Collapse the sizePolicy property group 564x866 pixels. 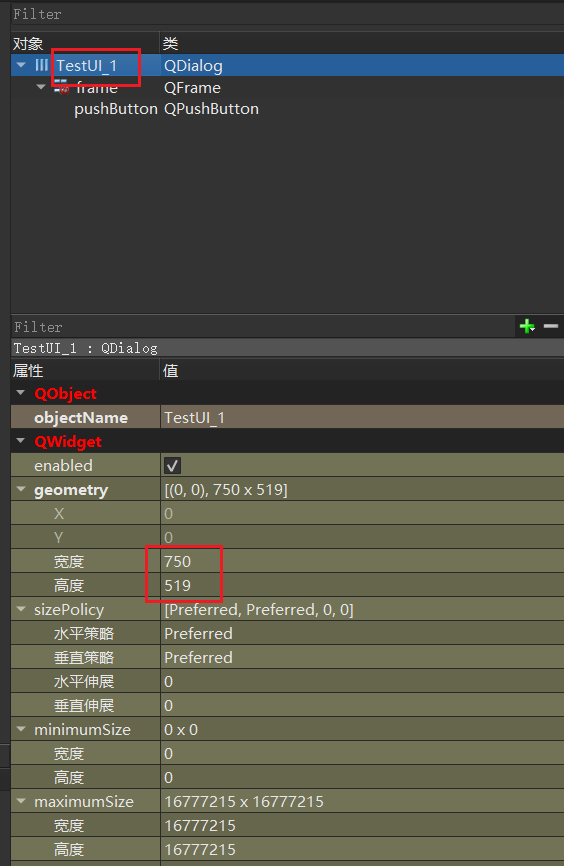pos(21,609)
